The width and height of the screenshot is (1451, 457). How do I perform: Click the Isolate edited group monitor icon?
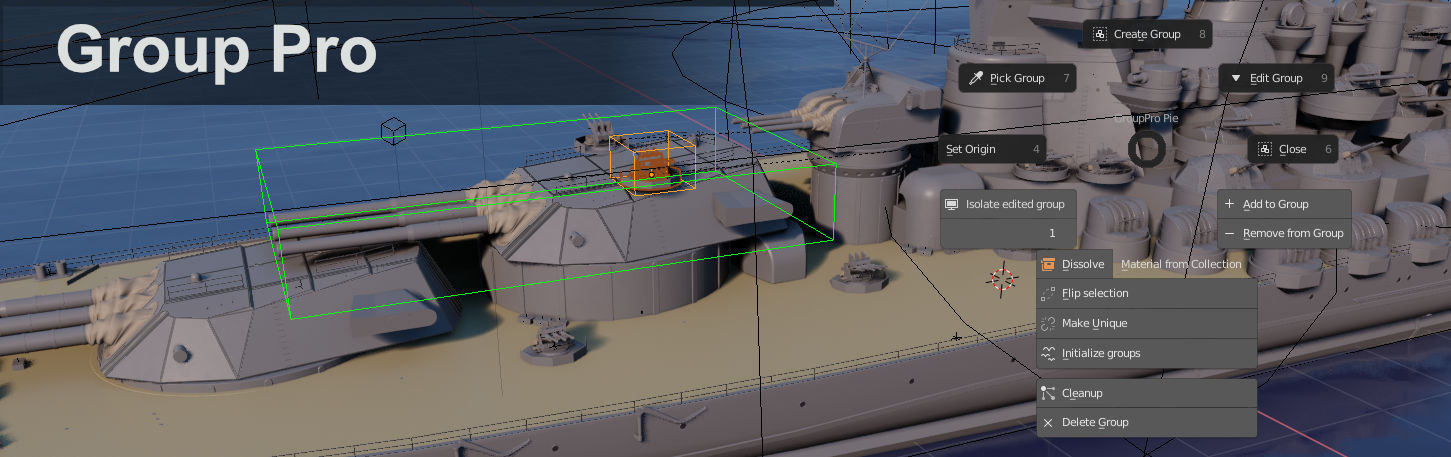(x=952, y=204)
